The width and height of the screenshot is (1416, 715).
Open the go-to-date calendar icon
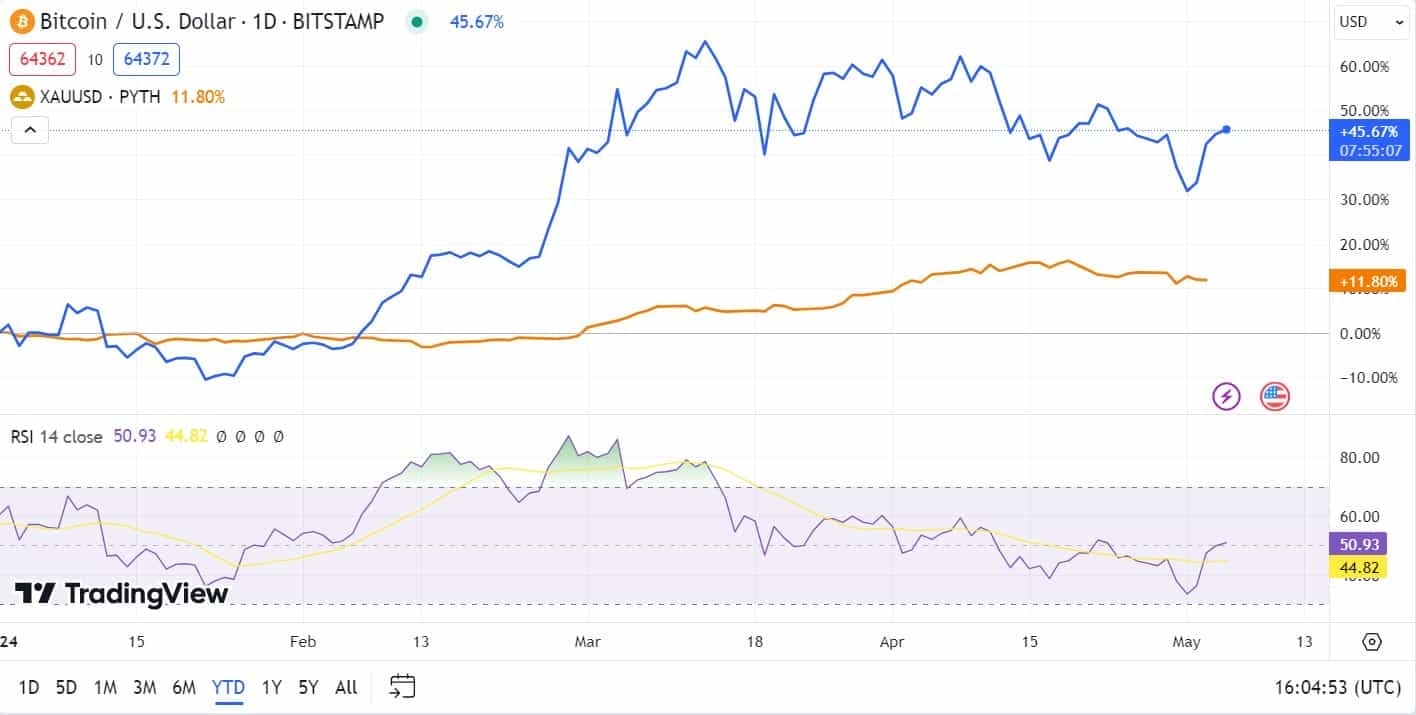402,687
